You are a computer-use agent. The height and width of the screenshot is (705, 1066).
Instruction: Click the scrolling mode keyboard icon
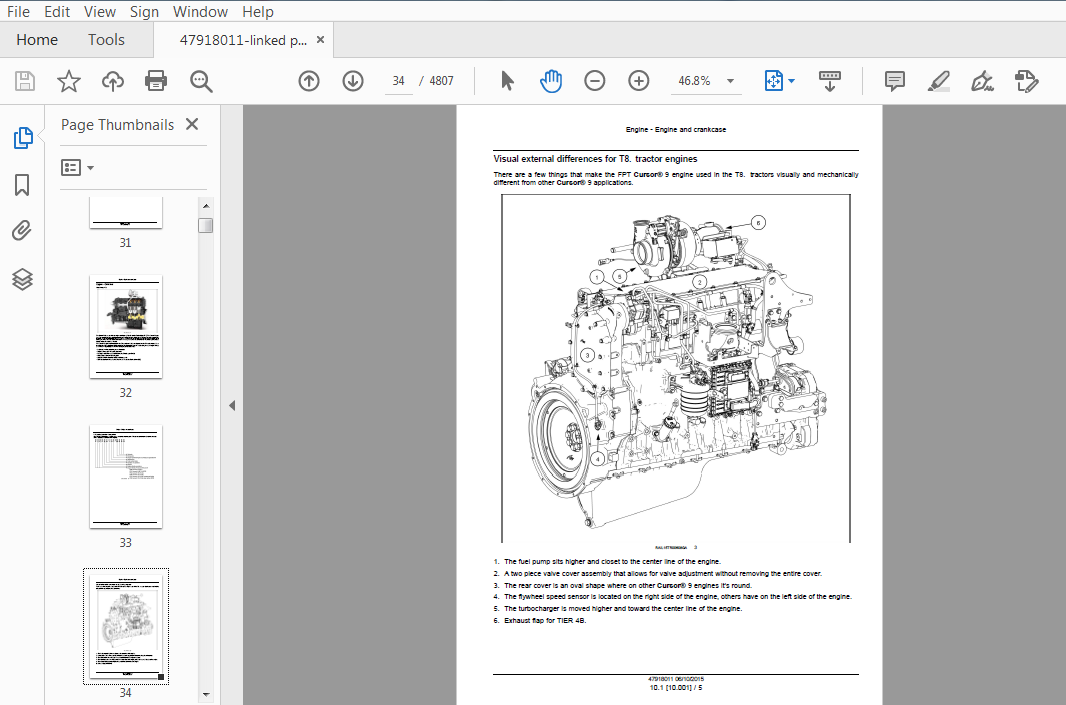click(x=829, y=81)
